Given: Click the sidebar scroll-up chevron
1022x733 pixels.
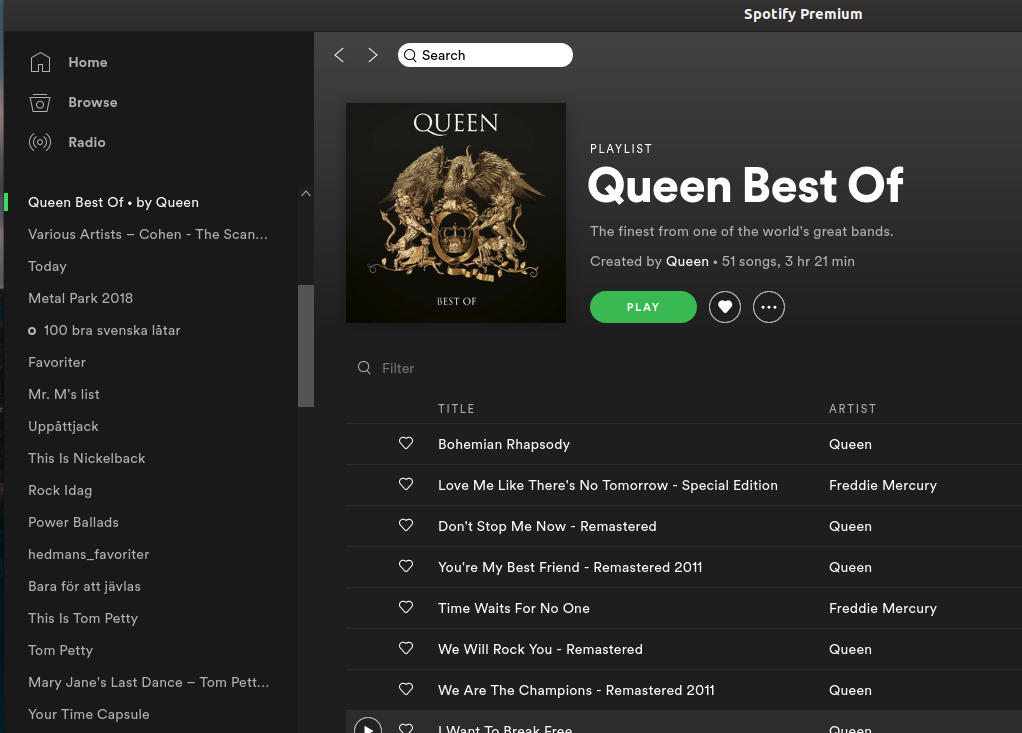Looking at the screenshot, I should tap(306, 194).
